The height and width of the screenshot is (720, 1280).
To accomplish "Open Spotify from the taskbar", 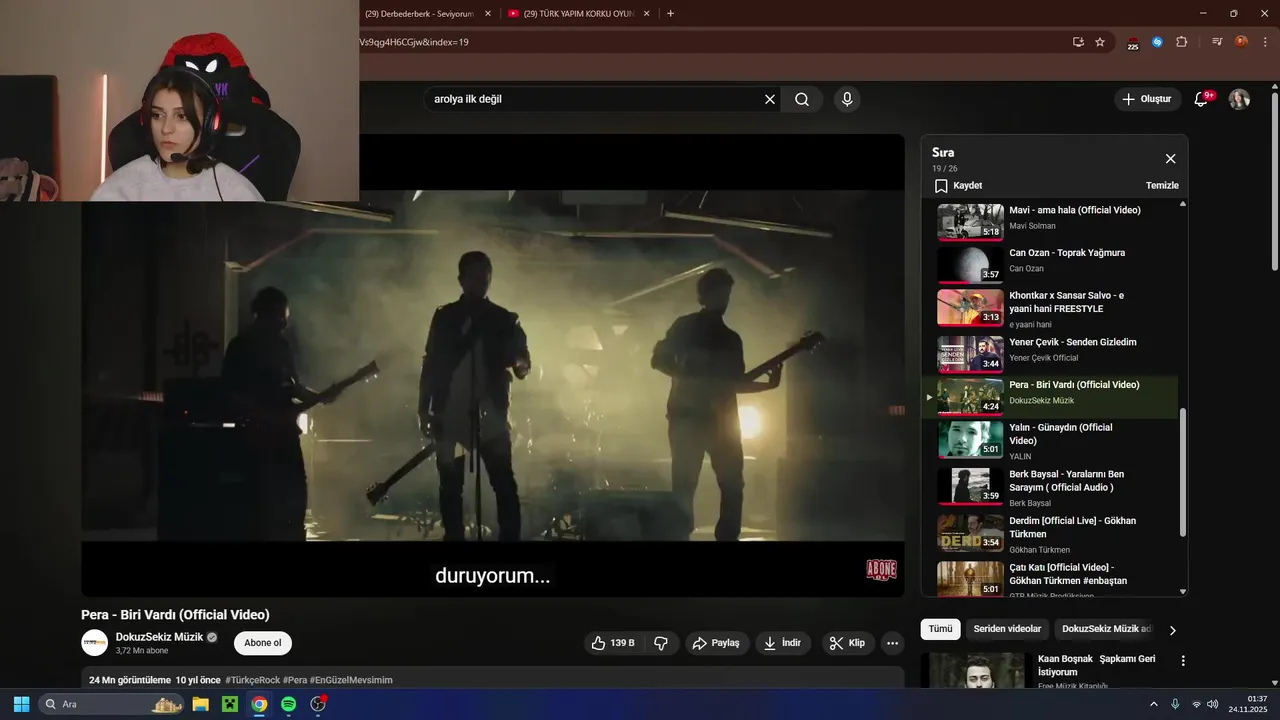I will click(288, 704).
